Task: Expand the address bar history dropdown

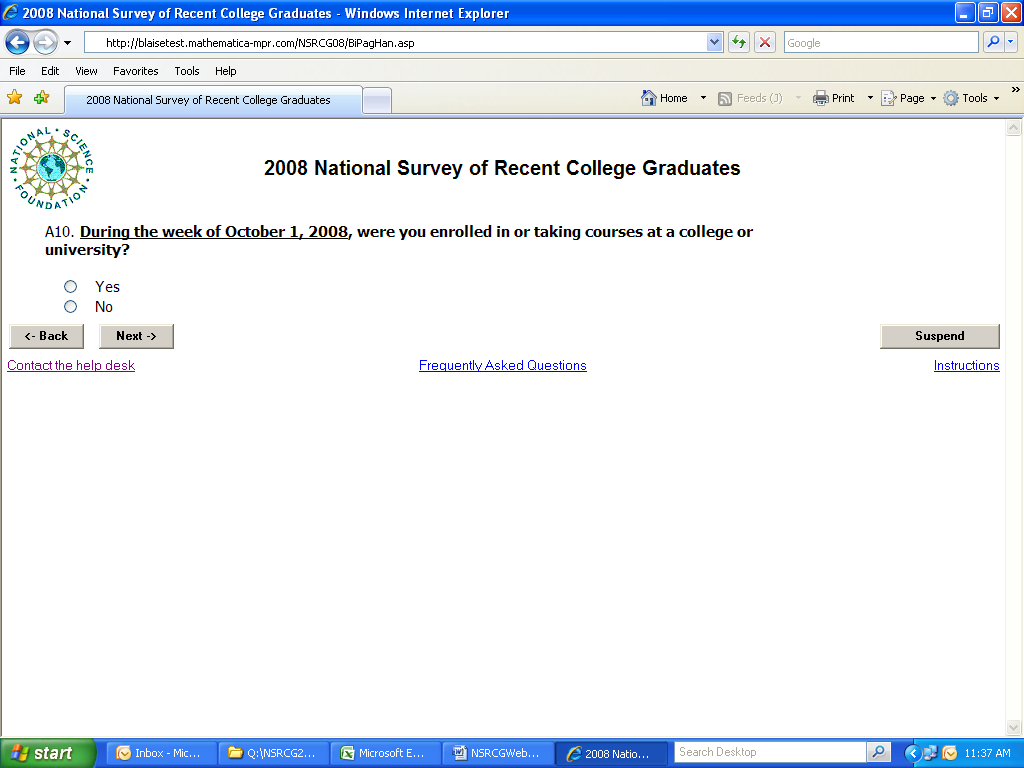Action: click(714, 43)
